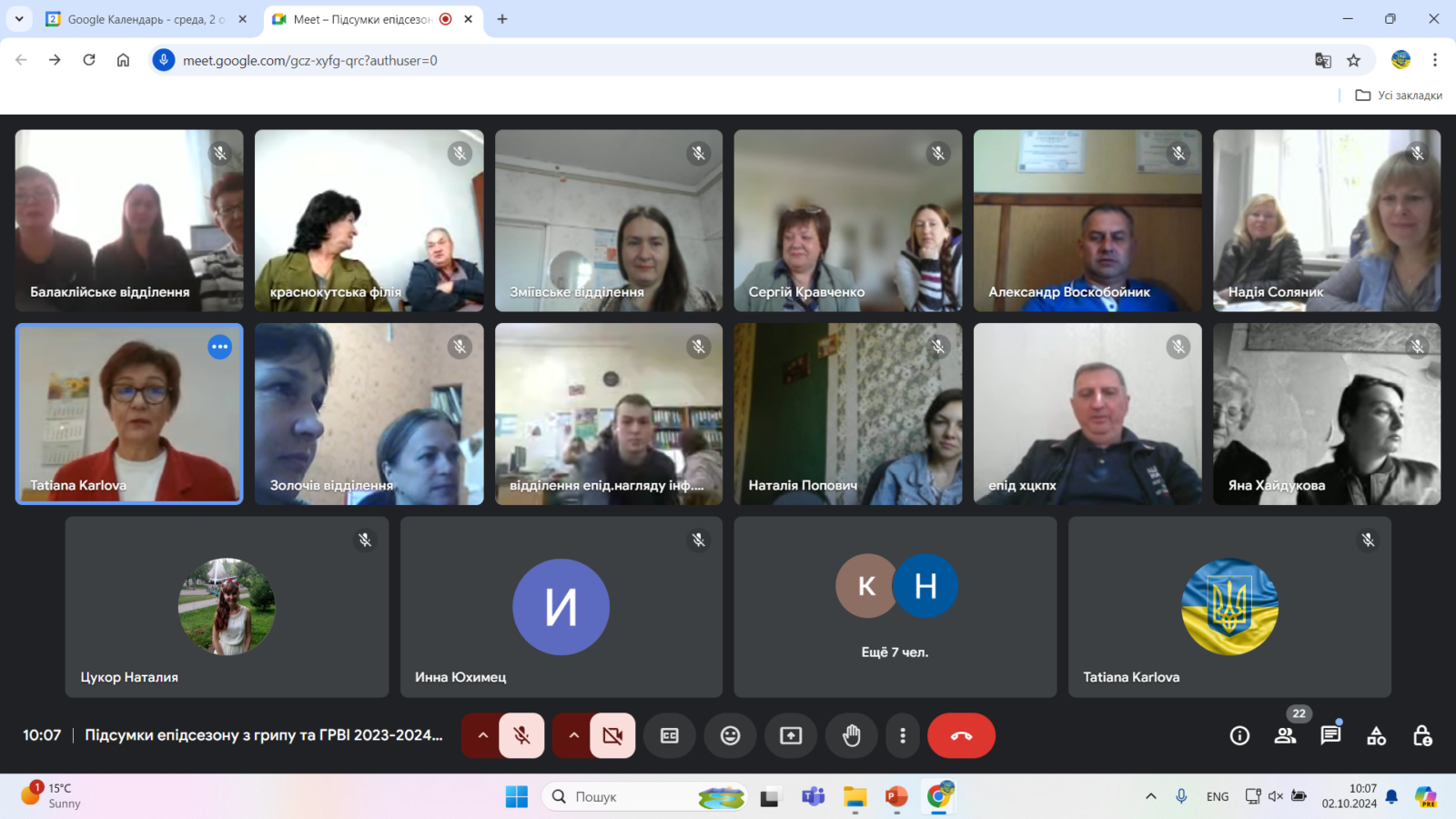Raise hand in the meeting
Image resolution: width=1456 pixels, height=819 pixels.
click(851, 735)
